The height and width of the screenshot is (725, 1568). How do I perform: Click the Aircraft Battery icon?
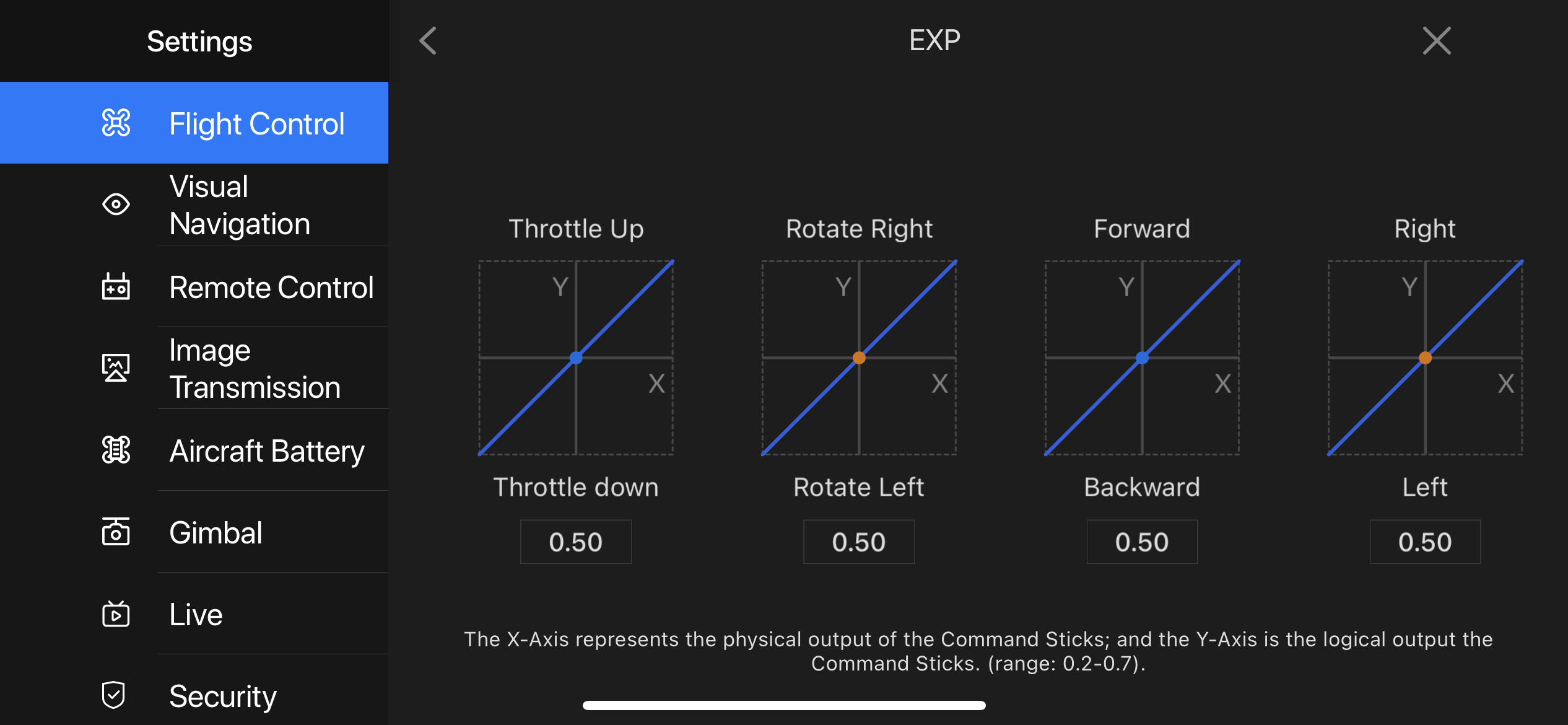pyautogui.click(x=116, y=450)
